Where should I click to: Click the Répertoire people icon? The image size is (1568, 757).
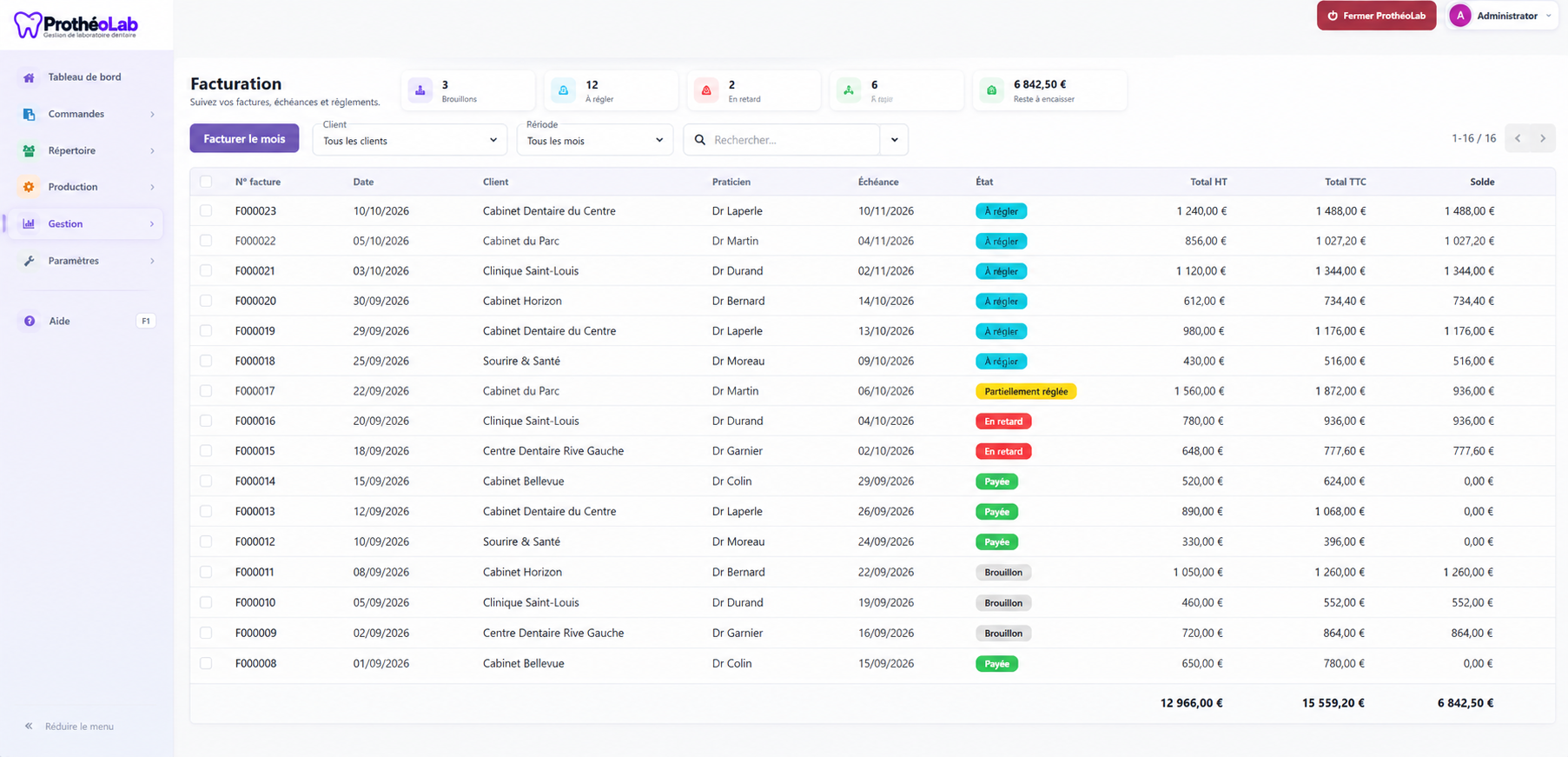pos(29,150)
